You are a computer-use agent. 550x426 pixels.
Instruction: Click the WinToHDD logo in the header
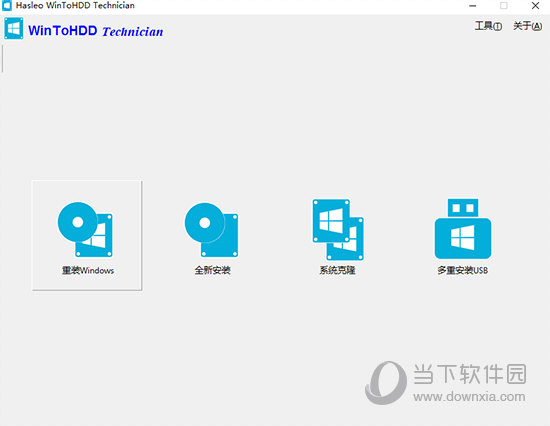pos(14,29)
